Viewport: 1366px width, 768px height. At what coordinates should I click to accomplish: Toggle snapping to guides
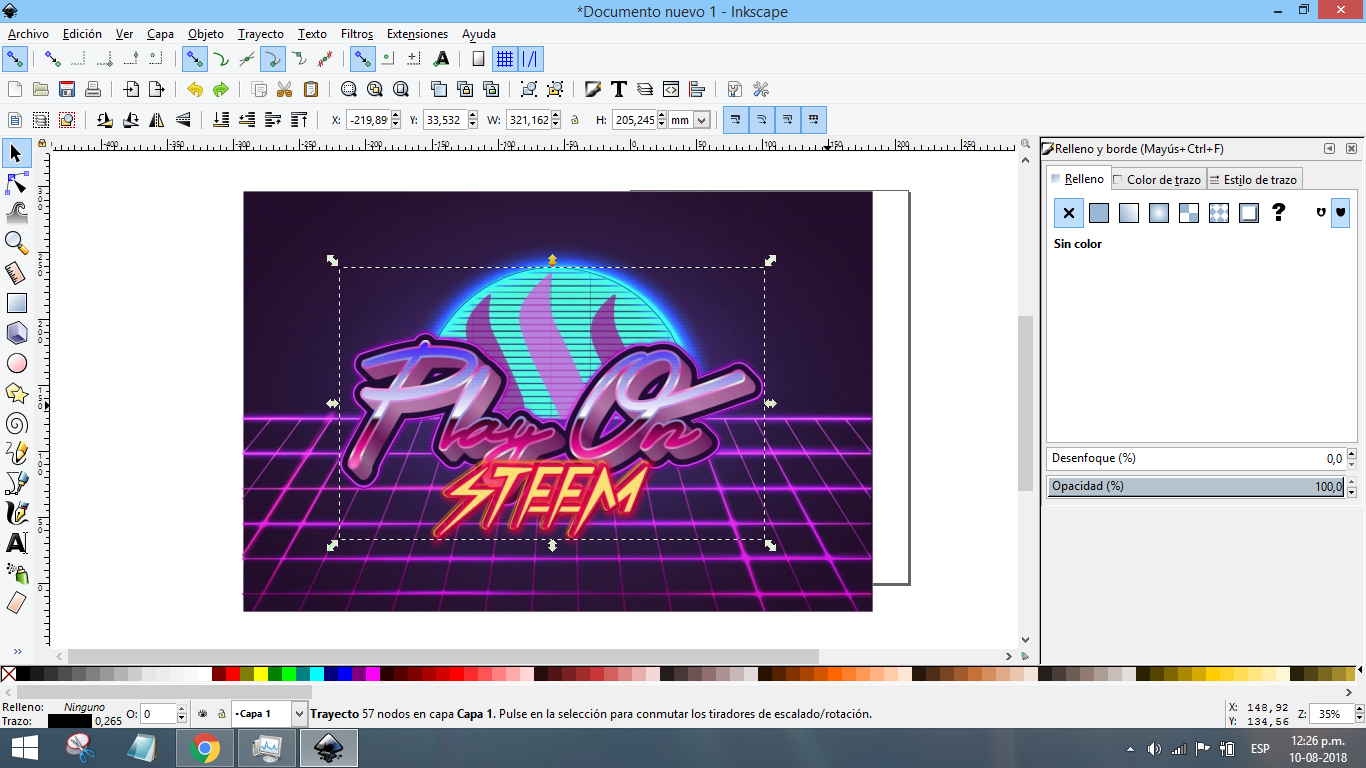pos(531,59)
